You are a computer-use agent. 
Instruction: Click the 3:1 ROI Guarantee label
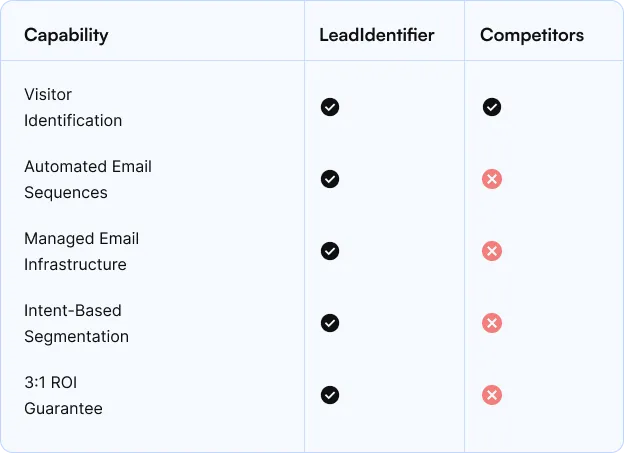[x=63, y=395]
